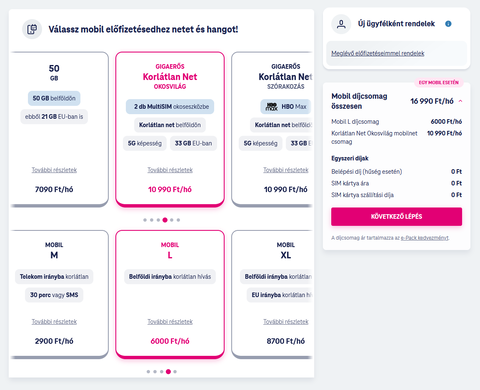The height and width of the screenshot is (390, 480).
Task: Jump to last dot of net package carousel
Action: click(178, 220)
